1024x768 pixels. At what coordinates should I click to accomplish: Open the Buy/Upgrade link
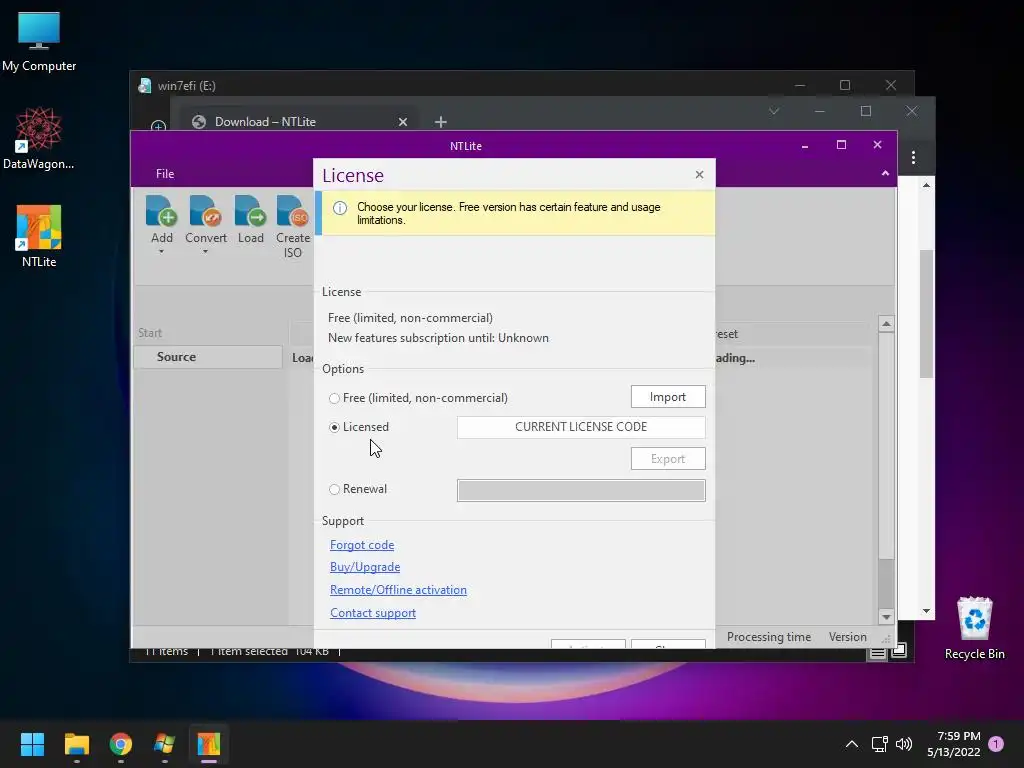[x=365, y=568]
